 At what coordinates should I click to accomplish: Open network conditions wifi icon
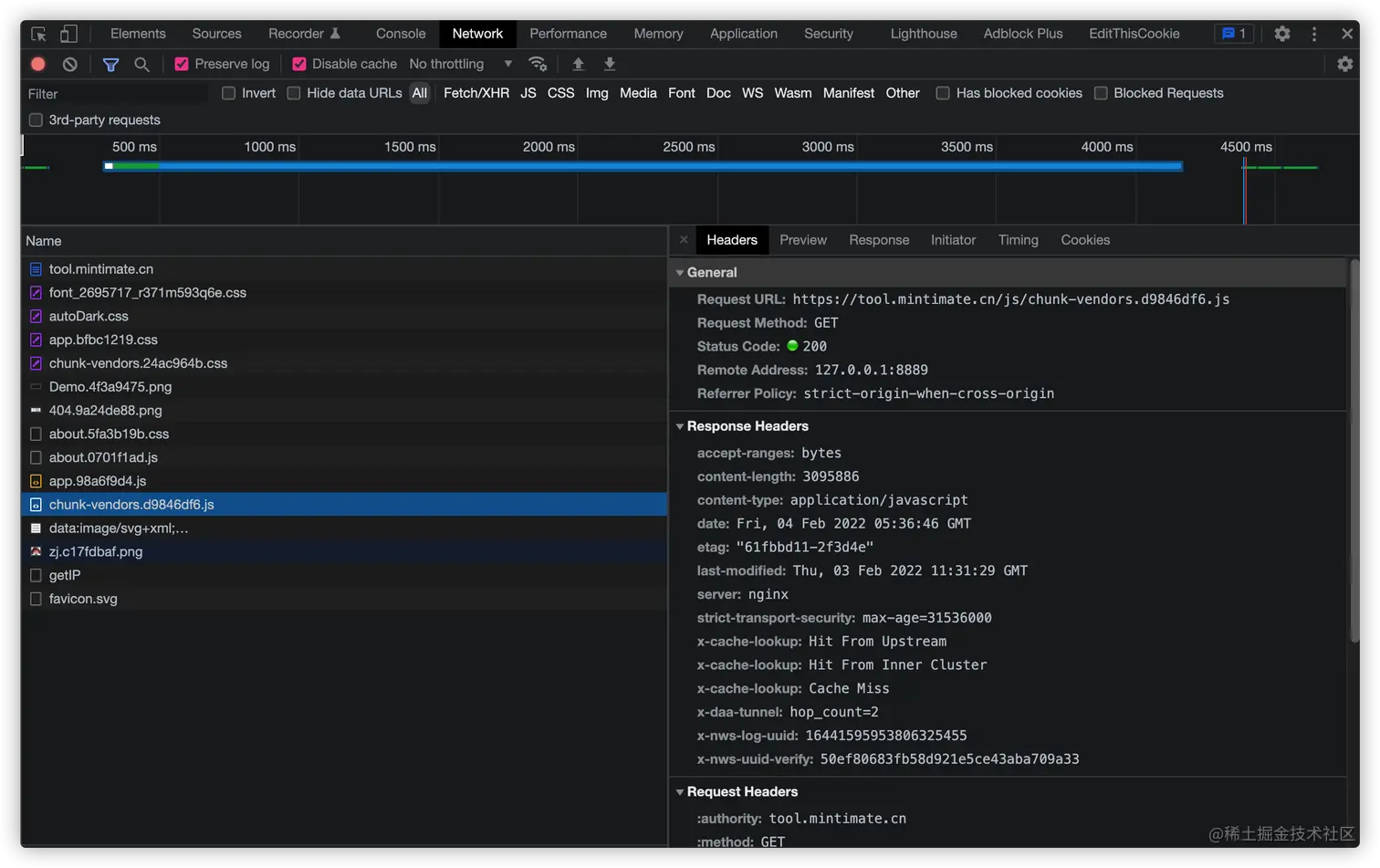click(538, 64)
